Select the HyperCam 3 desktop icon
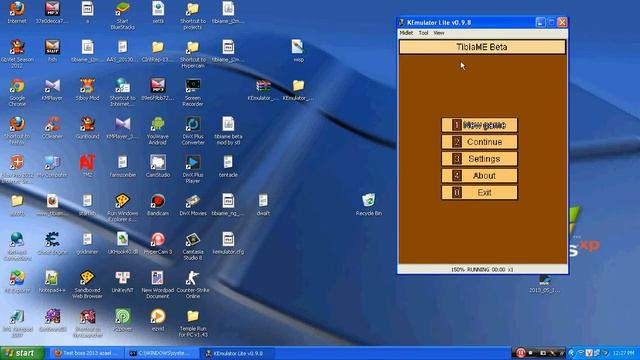This screenshot has width=640, height=360. pos(158,243)
